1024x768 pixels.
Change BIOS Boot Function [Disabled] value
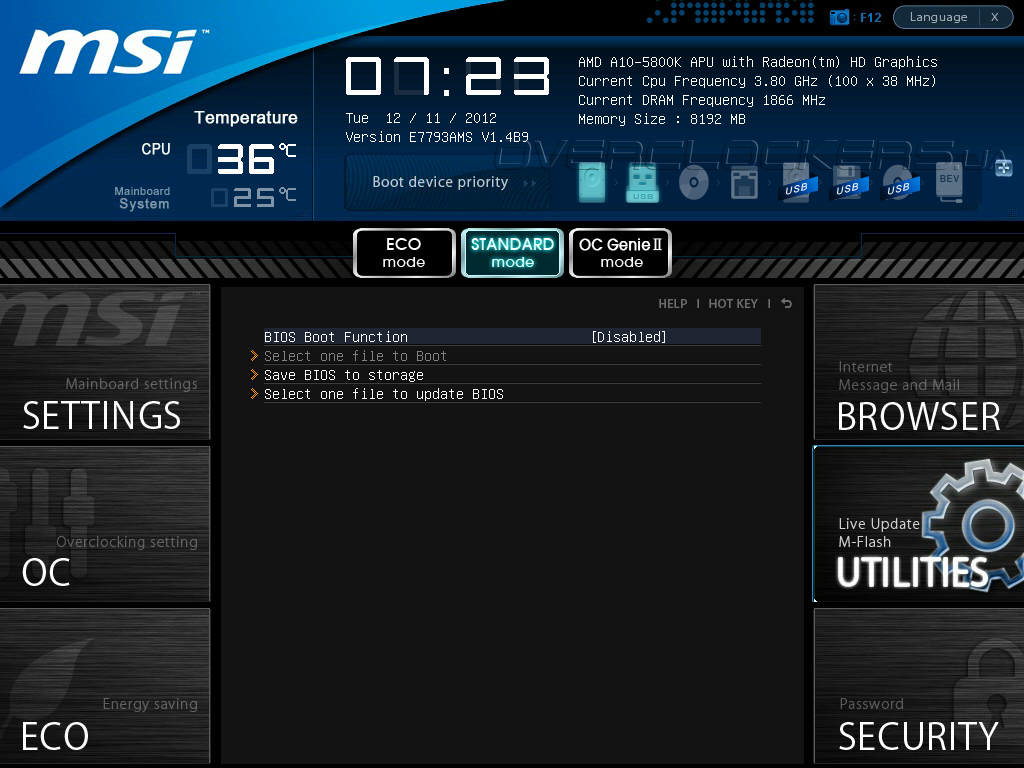[x=629, y=337]
